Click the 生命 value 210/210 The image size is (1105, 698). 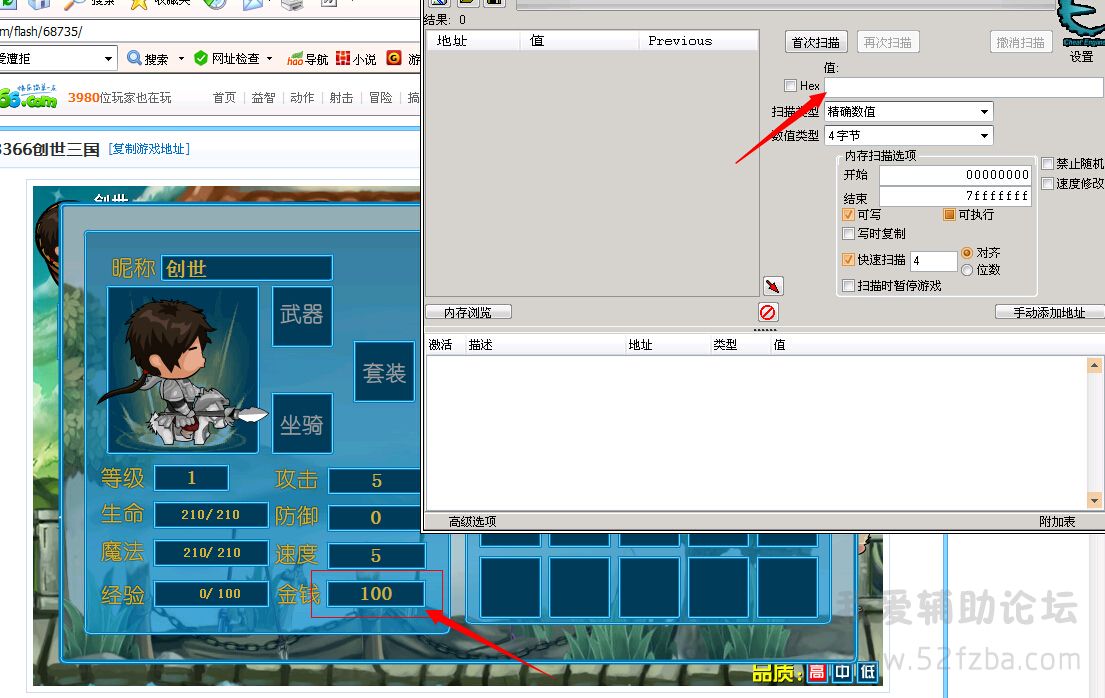pyautogui.click(x=211, y=515)
